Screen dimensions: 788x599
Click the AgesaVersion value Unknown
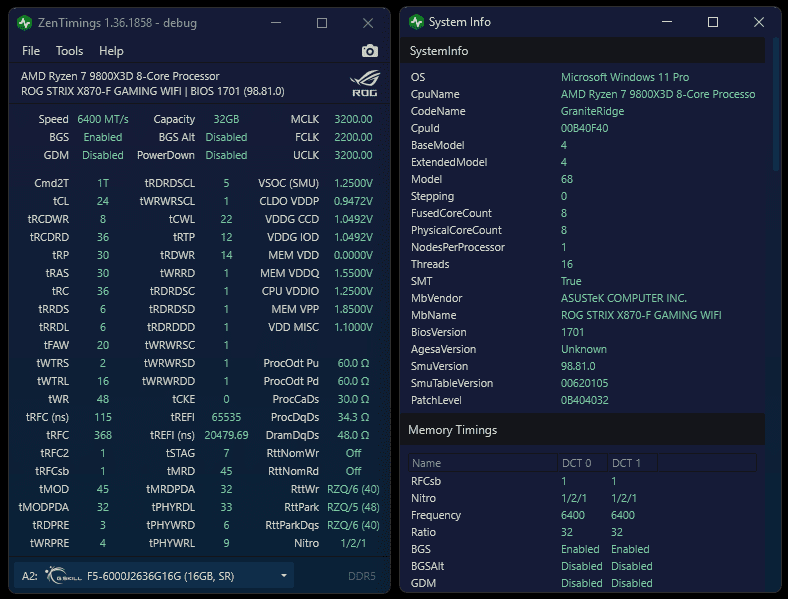tap(583, 349)
